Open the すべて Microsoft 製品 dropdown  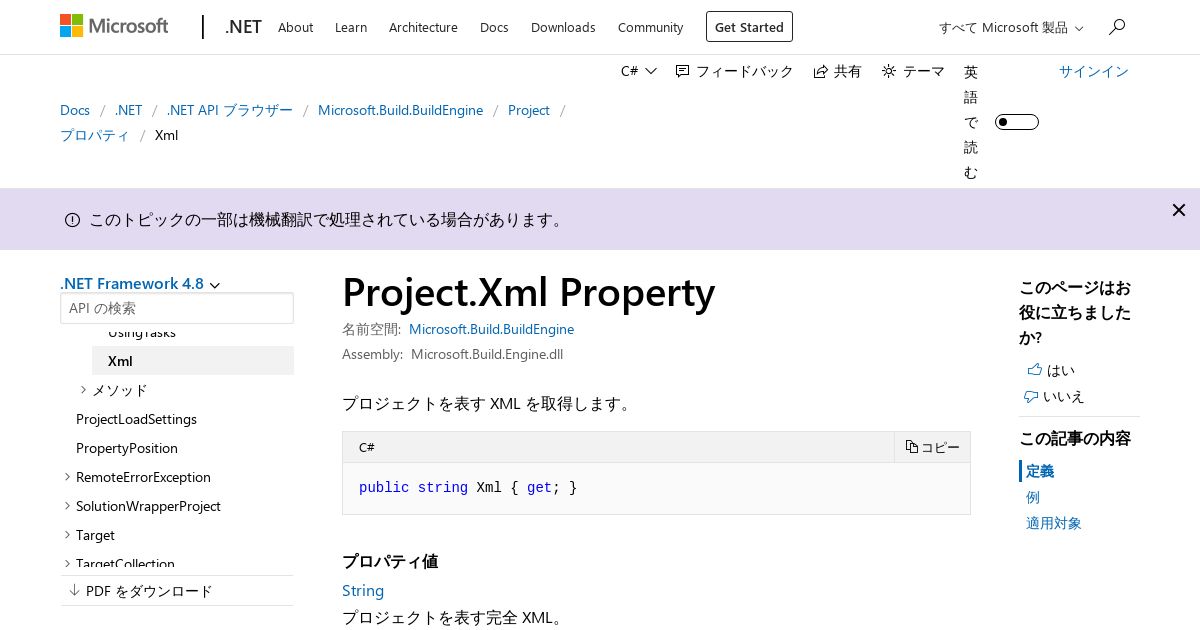[x=1011, y=28]
